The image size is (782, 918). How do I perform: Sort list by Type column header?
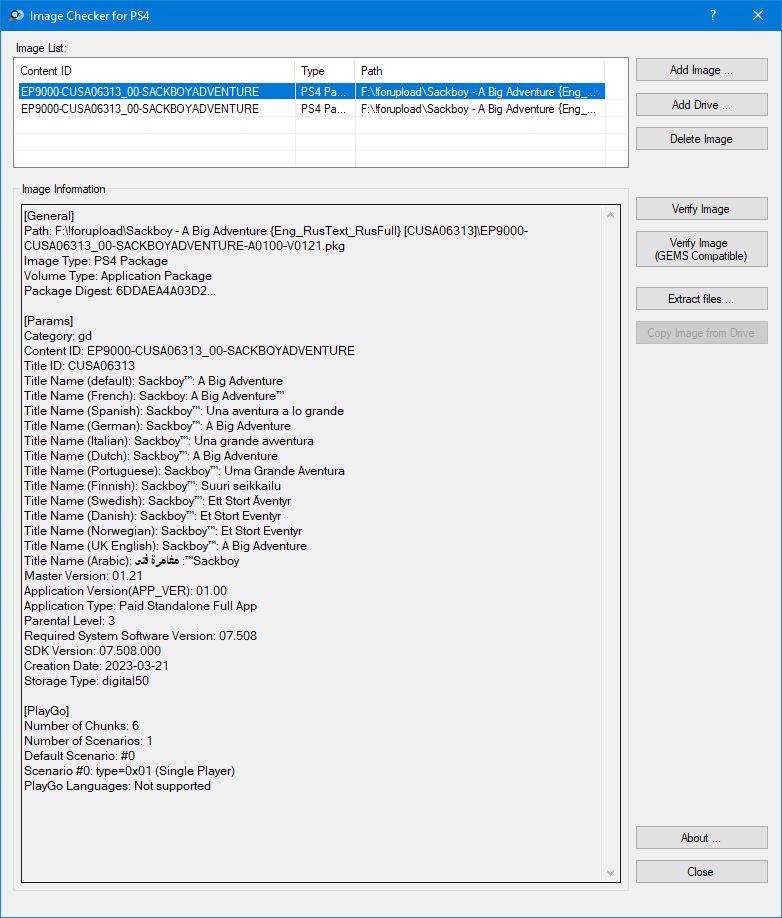pos(325,71)
